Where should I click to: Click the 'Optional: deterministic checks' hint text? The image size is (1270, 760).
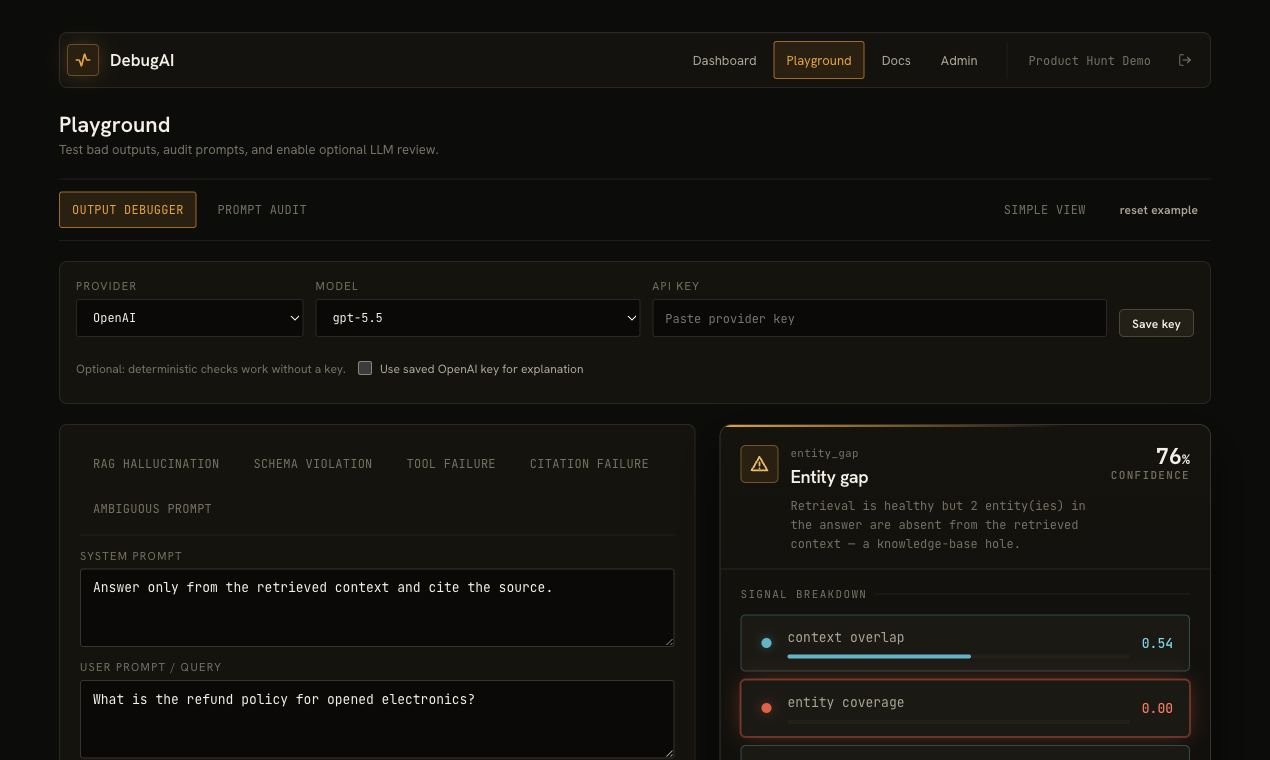tap(210, 369)
